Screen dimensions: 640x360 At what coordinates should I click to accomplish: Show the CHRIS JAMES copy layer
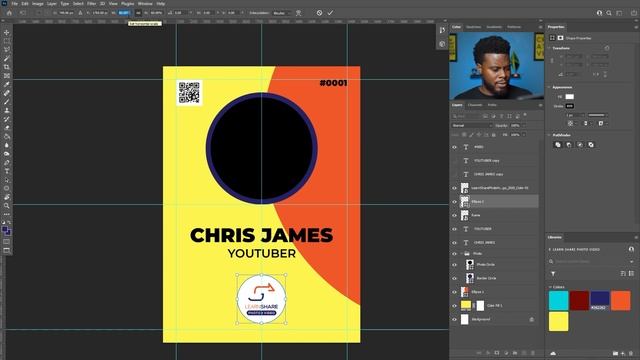(454, 174)
